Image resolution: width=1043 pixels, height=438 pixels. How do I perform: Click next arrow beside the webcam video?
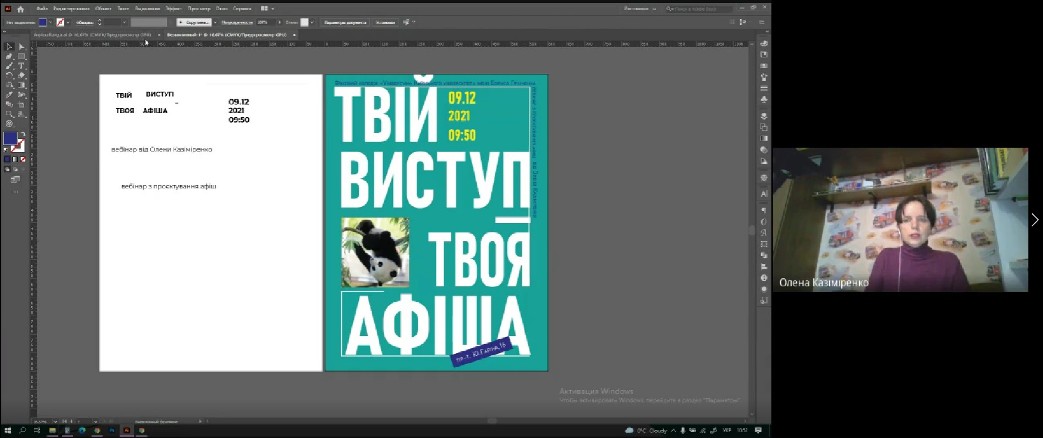click(1035, 220)
